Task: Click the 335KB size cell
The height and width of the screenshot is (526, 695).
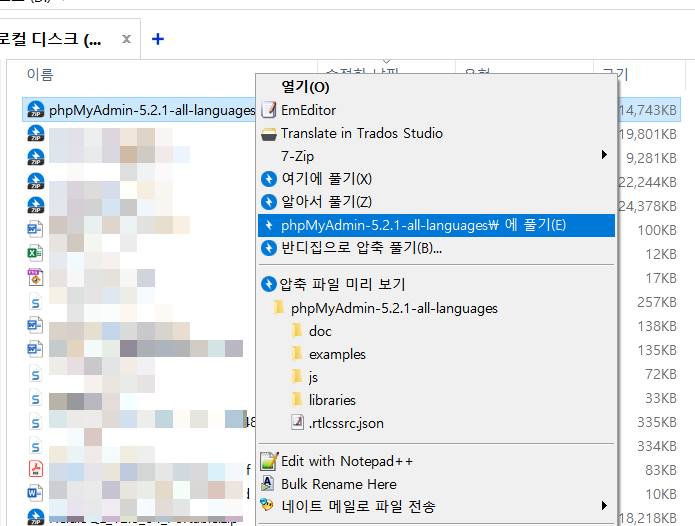Action: 657,422
